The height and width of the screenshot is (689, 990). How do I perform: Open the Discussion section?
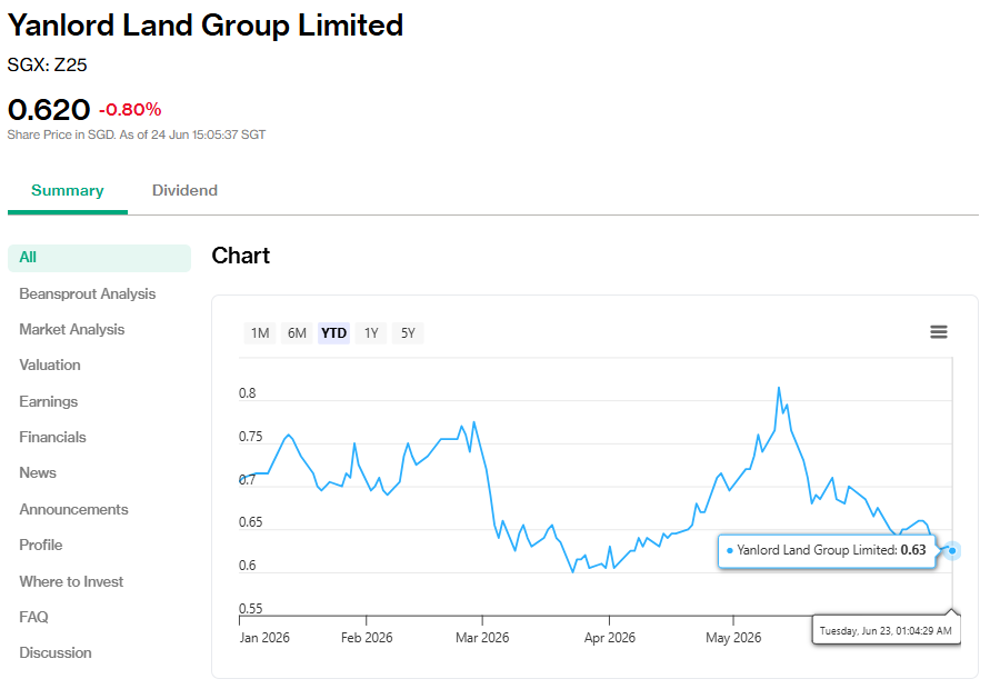coord(56,653)
